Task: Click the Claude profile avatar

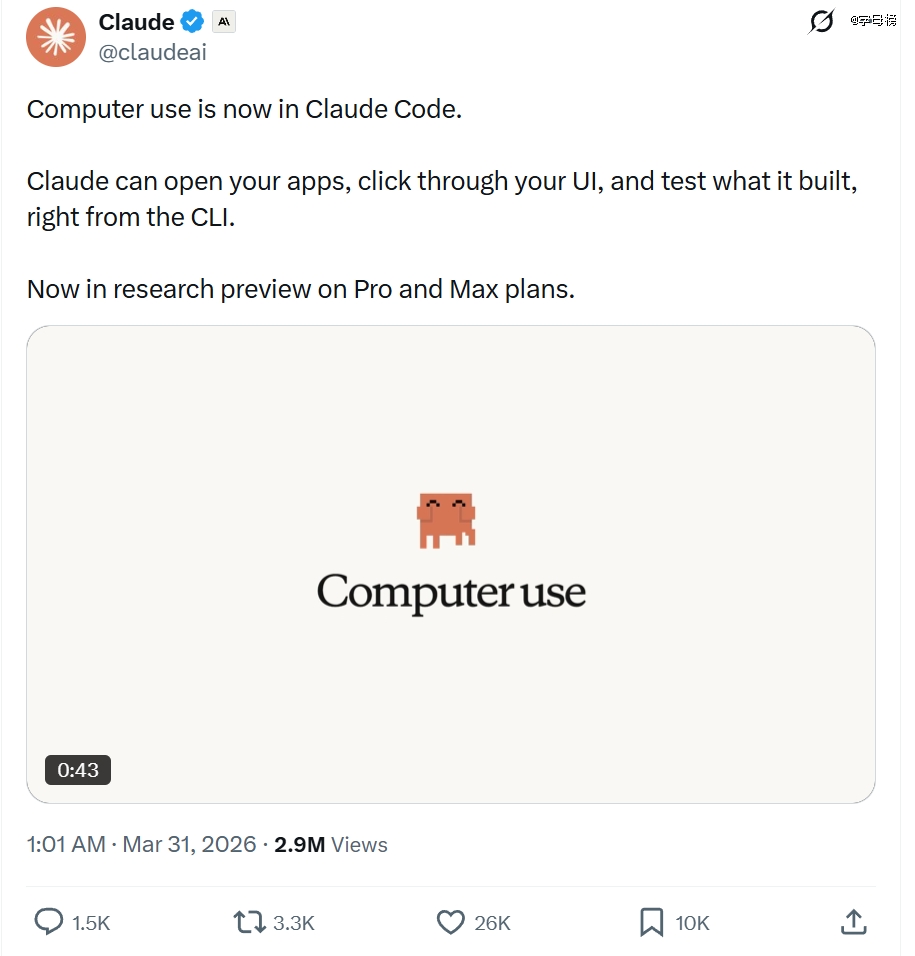Action: [56, 37]
